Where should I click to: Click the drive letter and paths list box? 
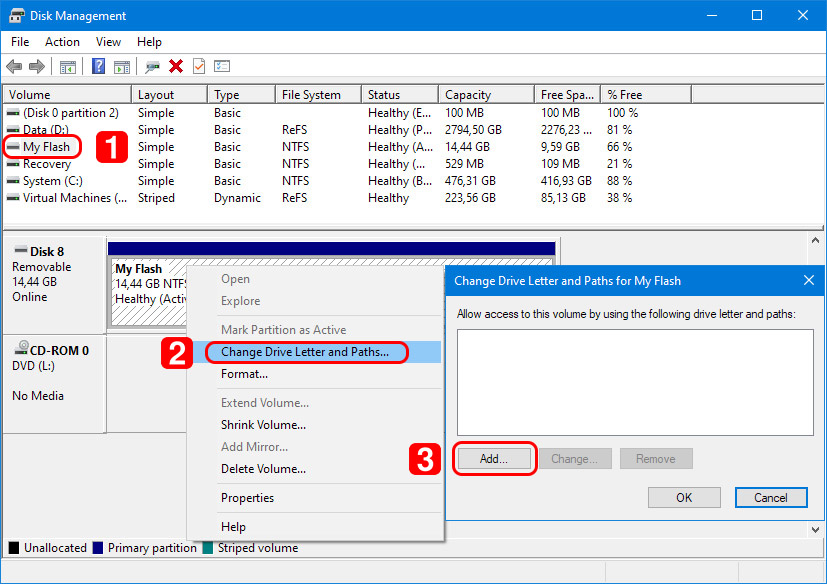(635, 382)
